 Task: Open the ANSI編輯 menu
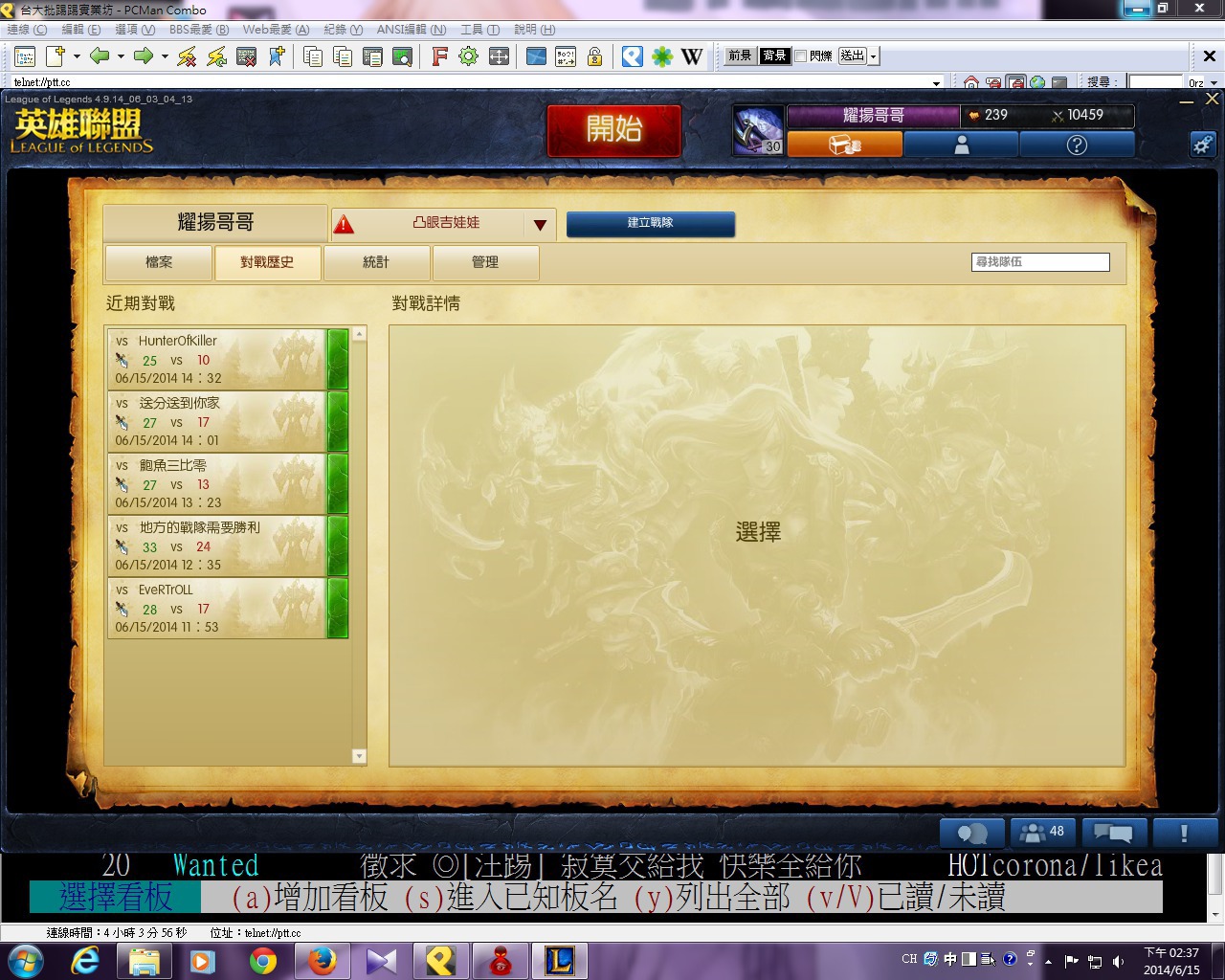click(x=412, y=30)
